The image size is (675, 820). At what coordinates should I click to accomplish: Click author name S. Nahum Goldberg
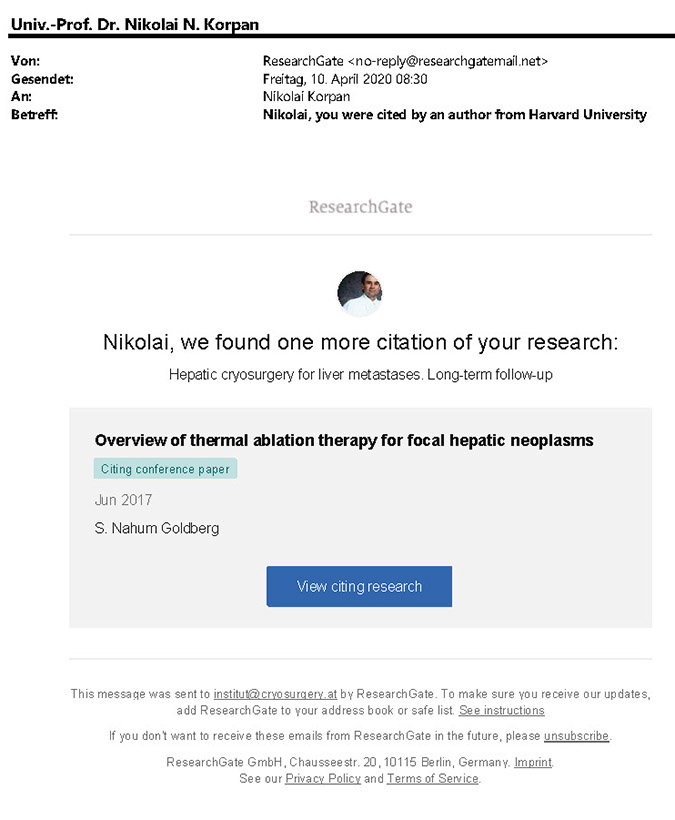[x=156, y=528]
